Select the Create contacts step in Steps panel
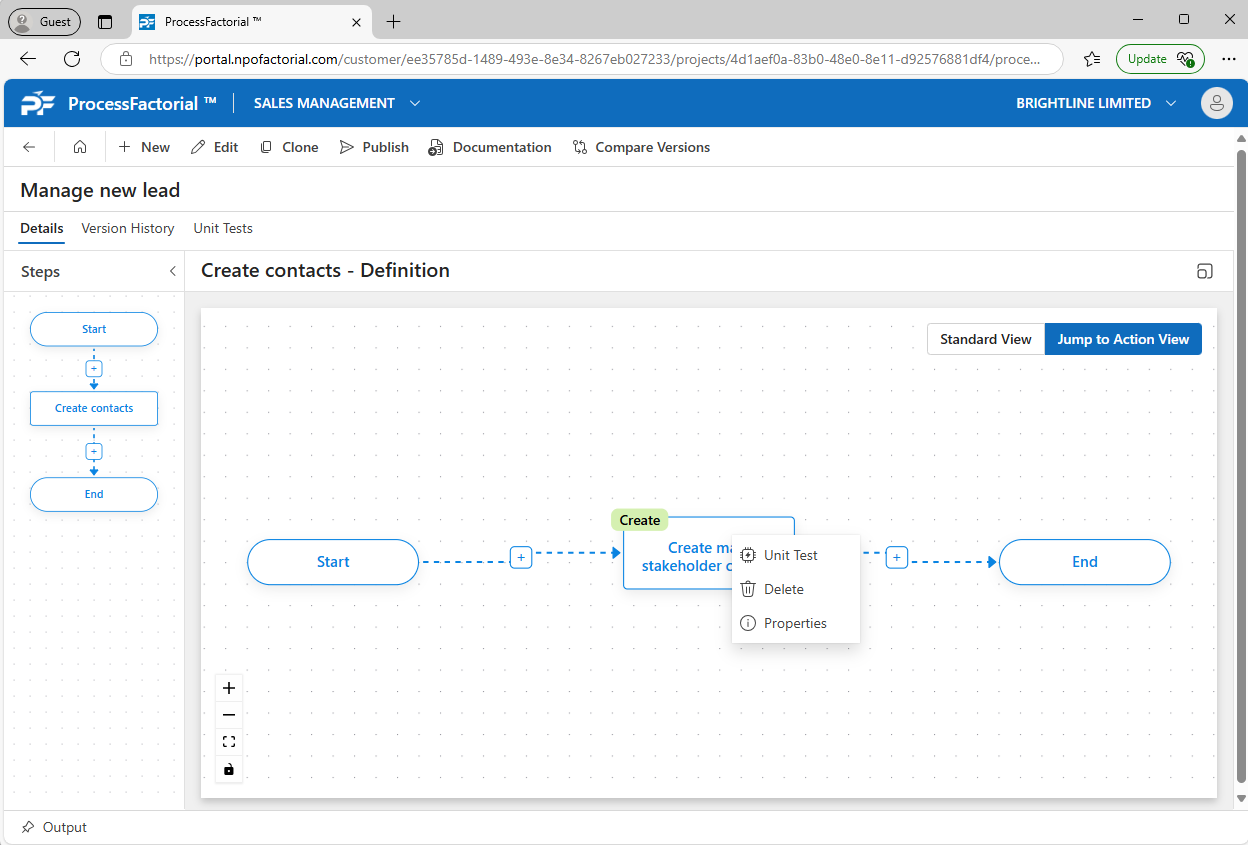The image size is (1248, 845). pyautogui.click(x=94, y=408)
